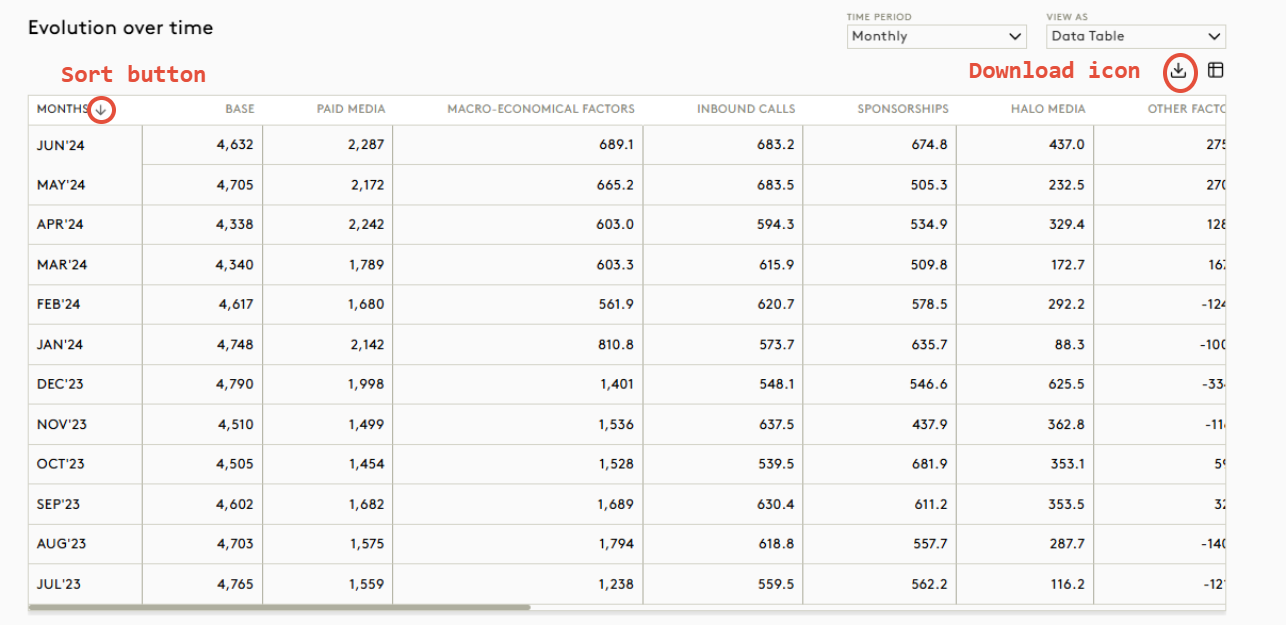Click the Evolution over time heading

120,28
